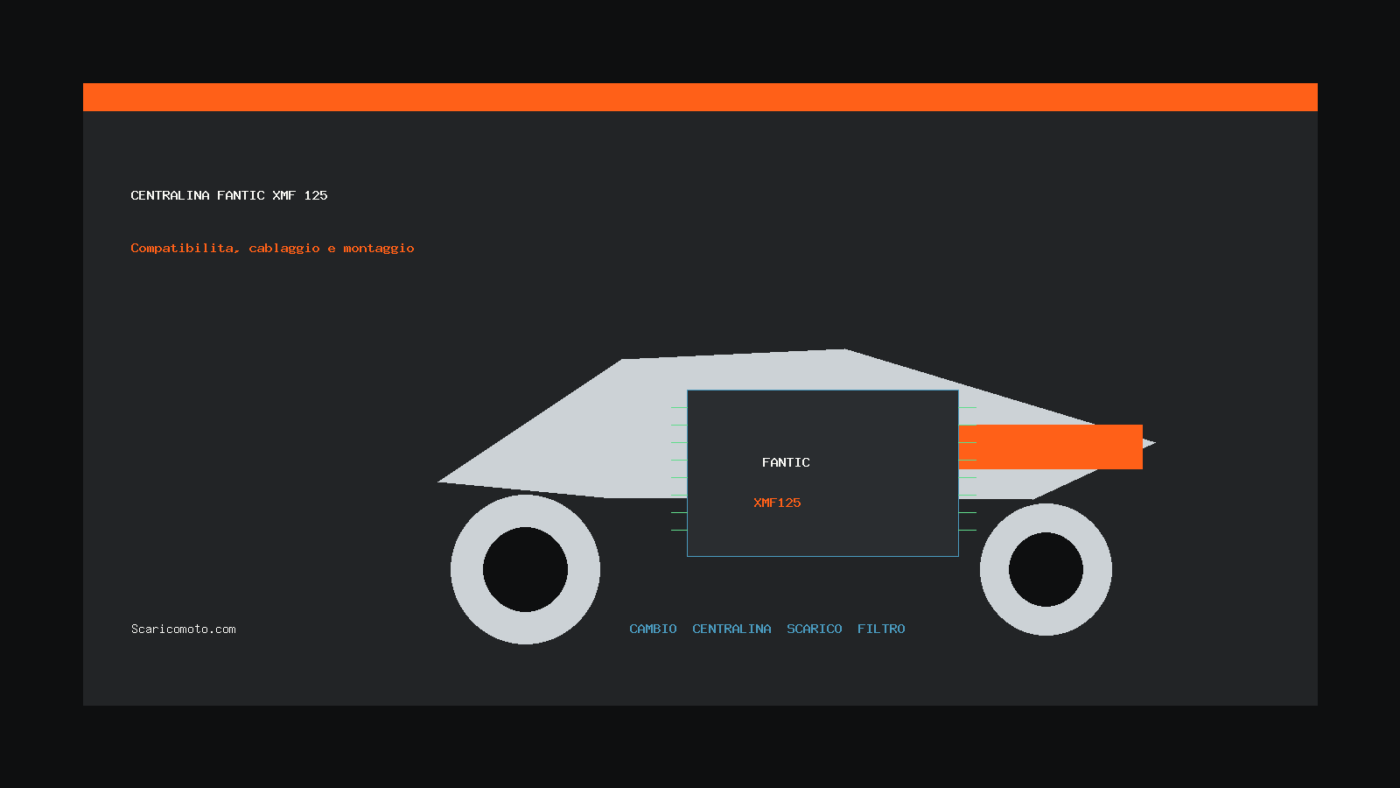The width and height of the screenshot is (1400, 788).
Task: Open the CAMBIO link
Action: (653, 629)
